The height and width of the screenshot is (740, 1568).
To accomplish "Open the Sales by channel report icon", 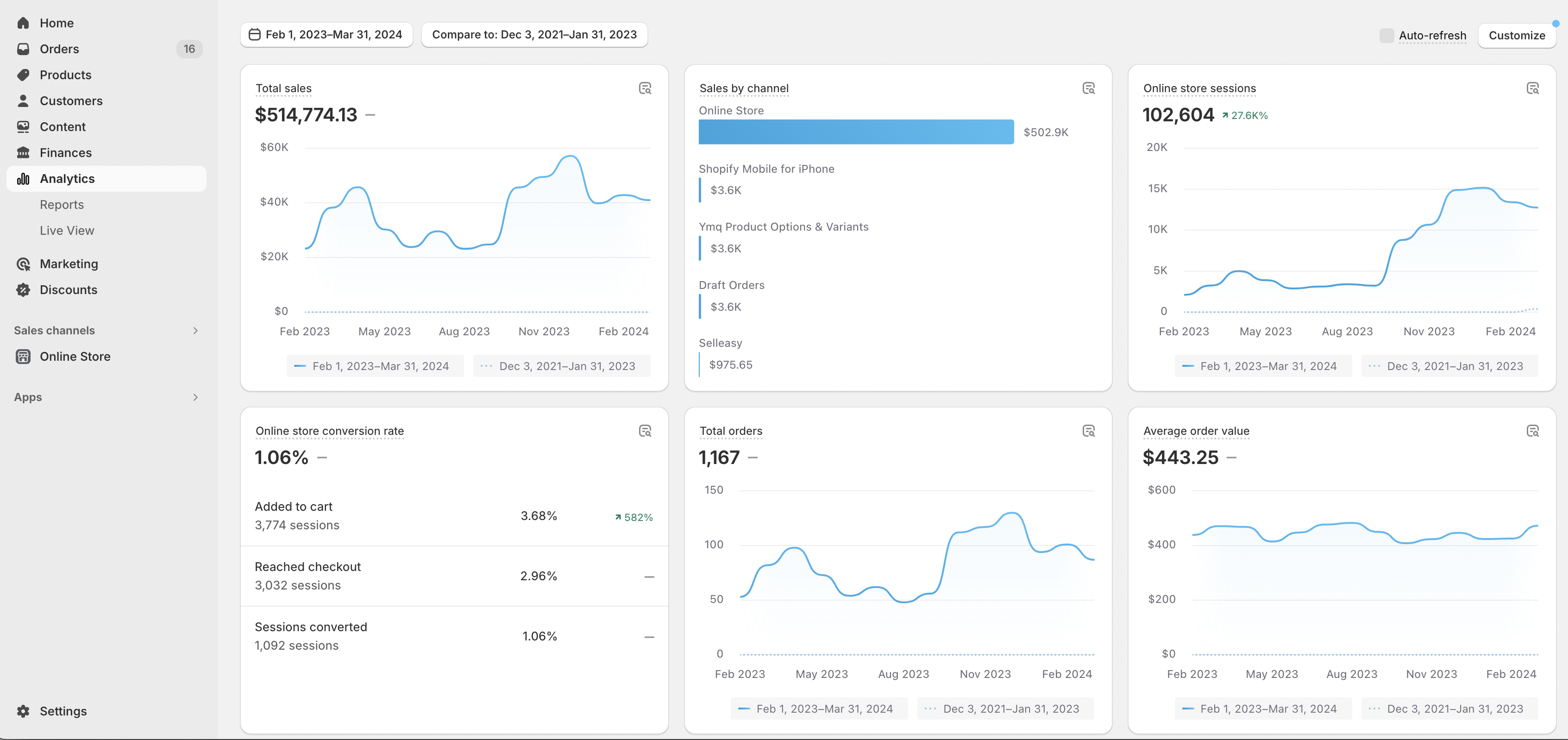I will pos(1089,88).
